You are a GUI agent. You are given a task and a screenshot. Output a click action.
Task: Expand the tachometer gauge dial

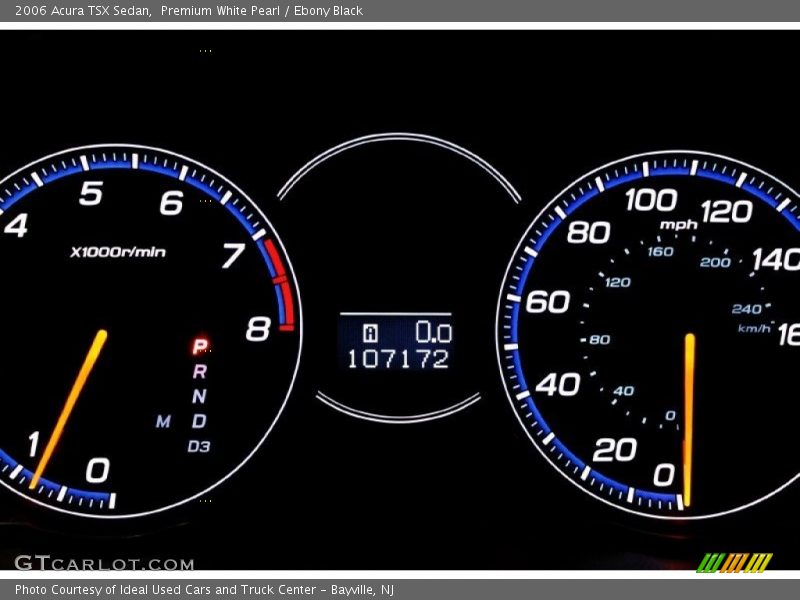140,330
